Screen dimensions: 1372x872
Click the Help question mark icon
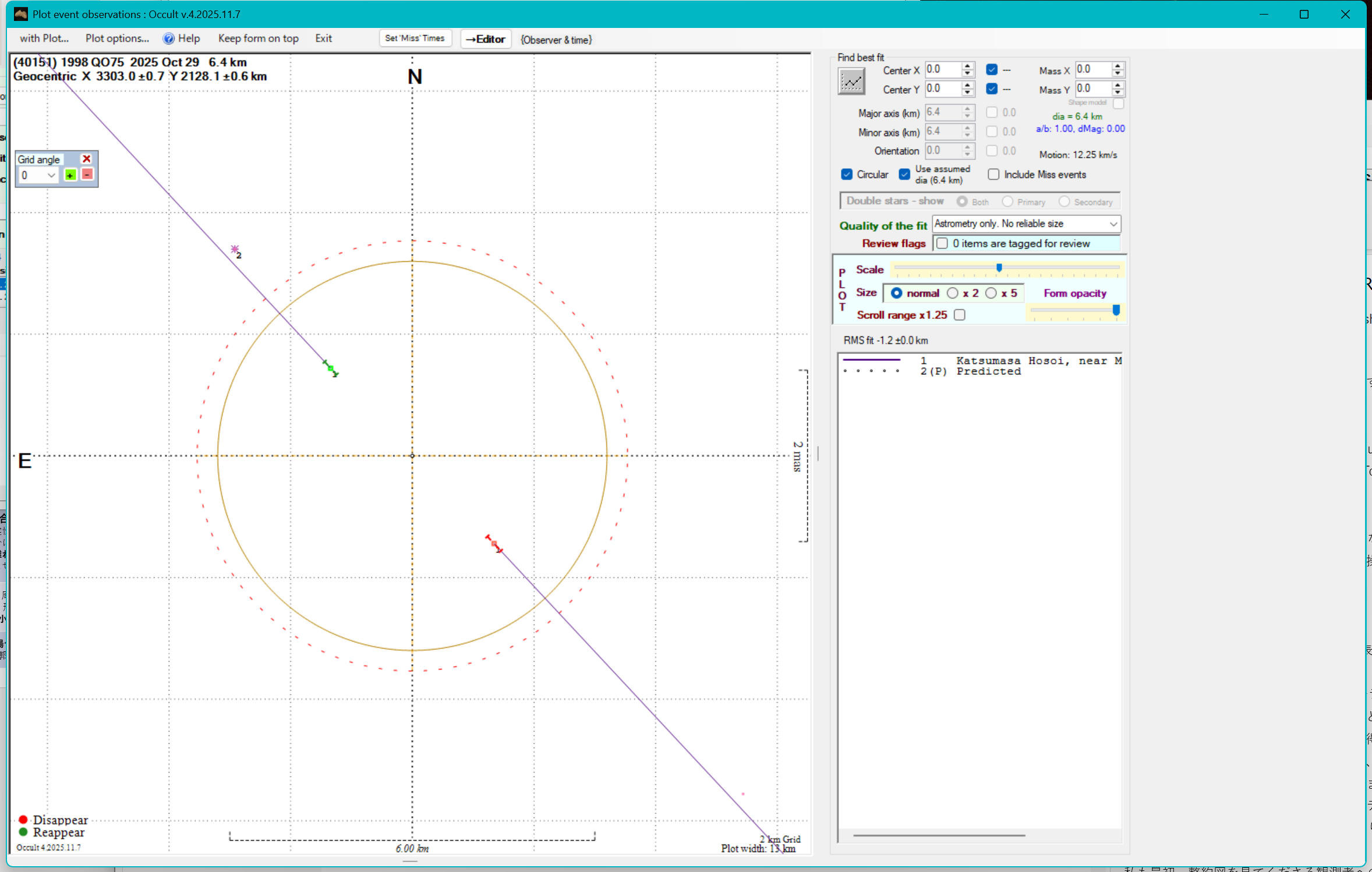(x=168, y=38)
